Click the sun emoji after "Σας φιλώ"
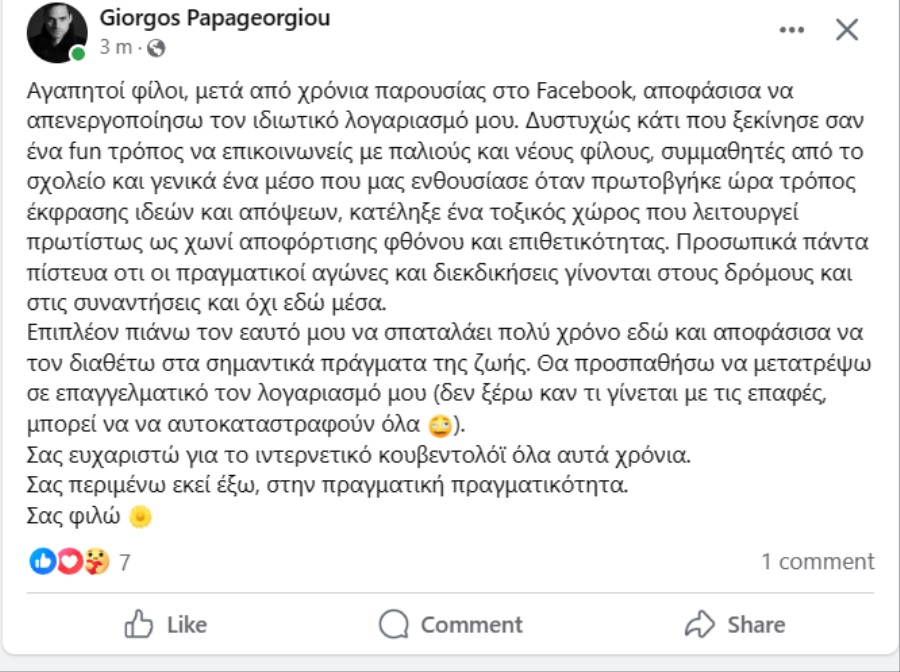Viewport: 900px width, 672px height. (x=141, y=517)
